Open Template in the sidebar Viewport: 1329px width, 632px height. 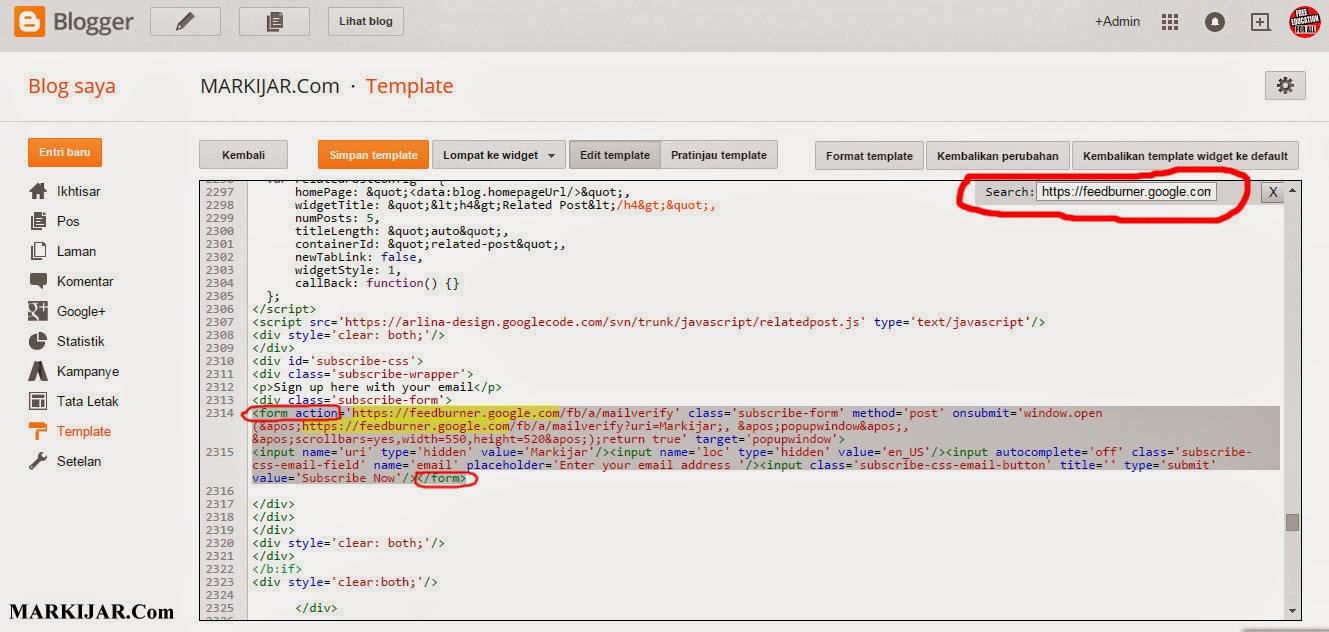coord(84,431)
